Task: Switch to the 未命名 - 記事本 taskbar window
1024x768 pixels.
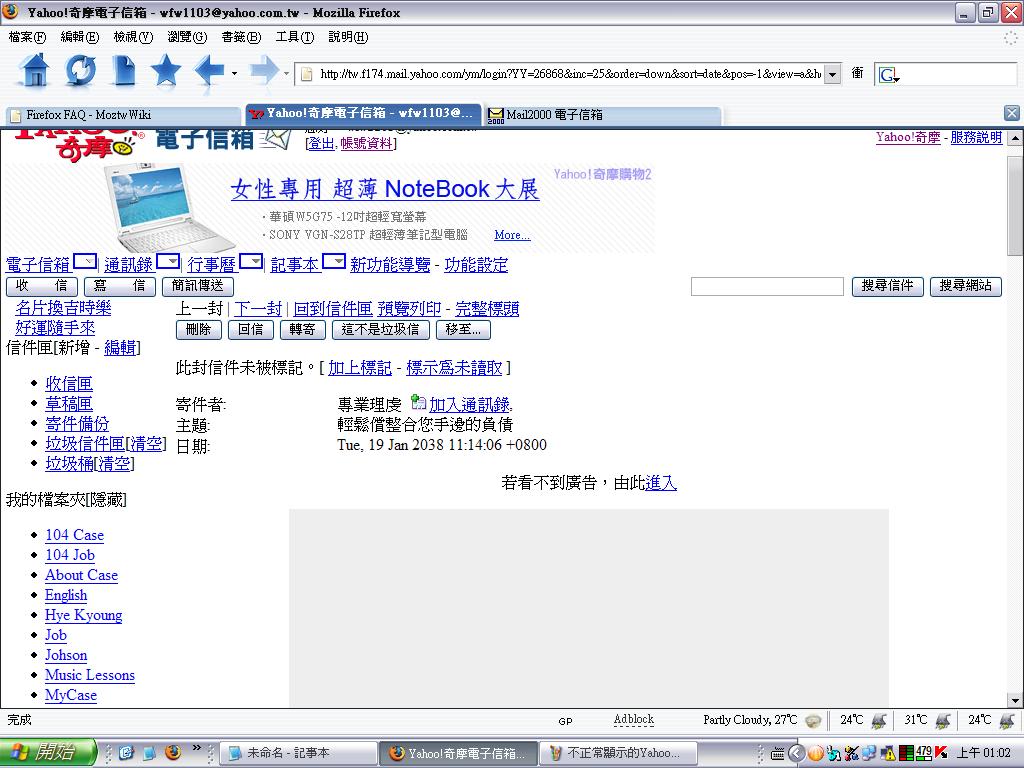Action: 298,753
